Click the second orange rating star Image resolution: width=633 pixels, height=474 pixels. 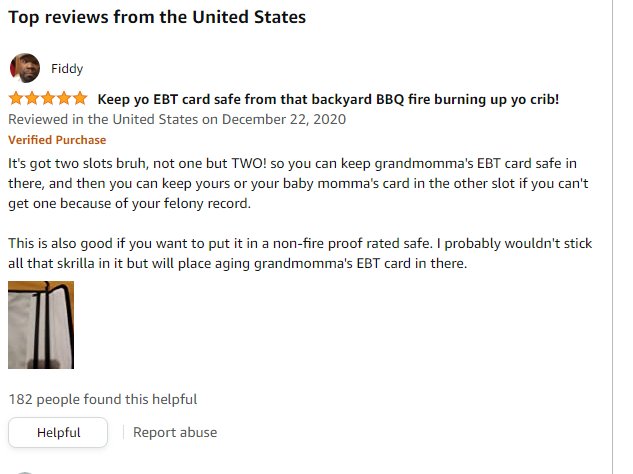tap(32, 98)
